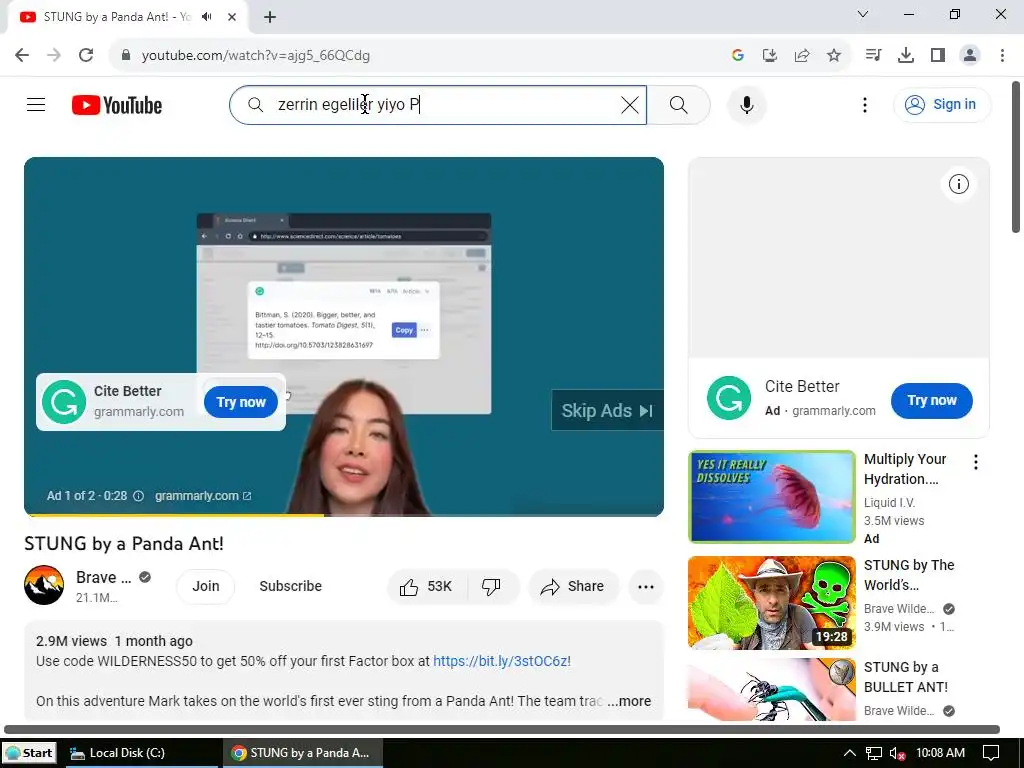The image size is (1024, 768).
Task: Clear the search box with X
Action: click(630, 104)
